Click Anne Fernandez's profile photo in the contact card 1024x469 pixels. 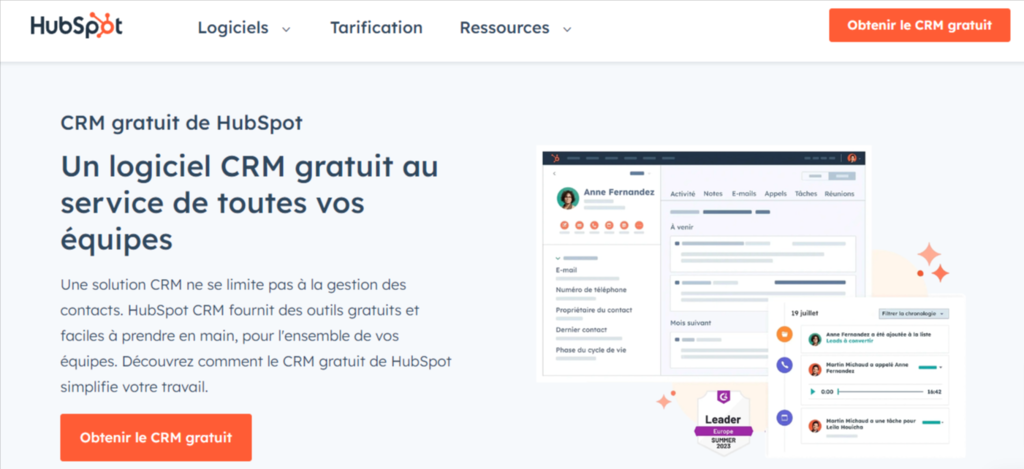pyautogui.click(x=568, y=199)
